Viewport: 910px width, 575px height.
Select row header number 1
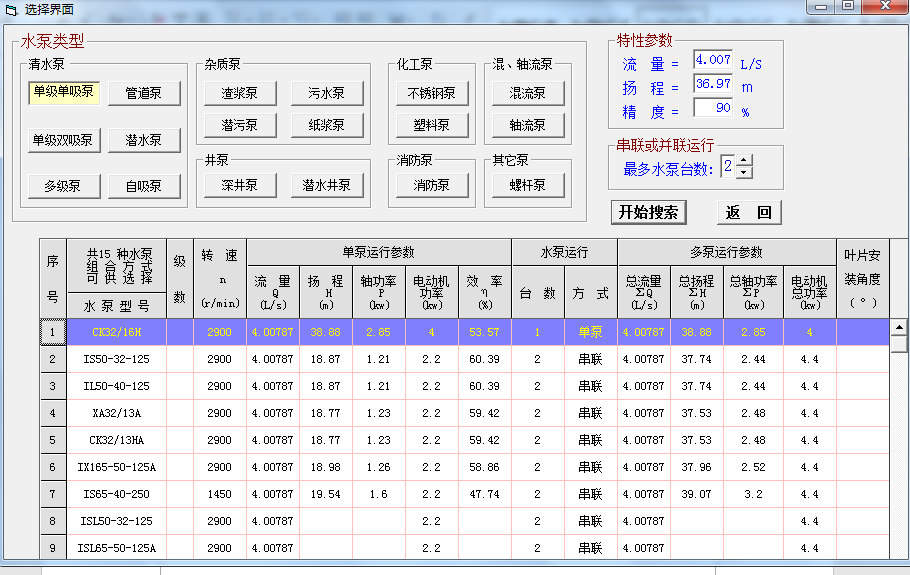pos(53,332)
